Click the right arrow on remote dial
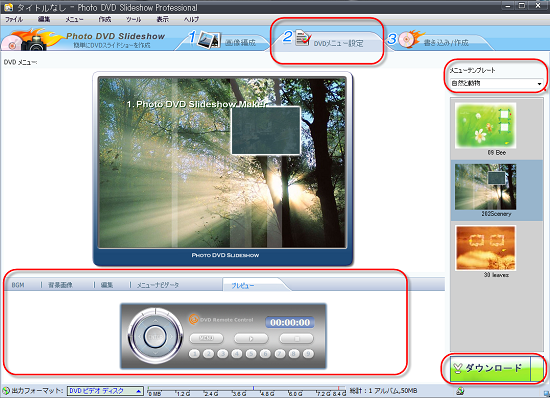 pyautogui.click(x=171, y=337)
